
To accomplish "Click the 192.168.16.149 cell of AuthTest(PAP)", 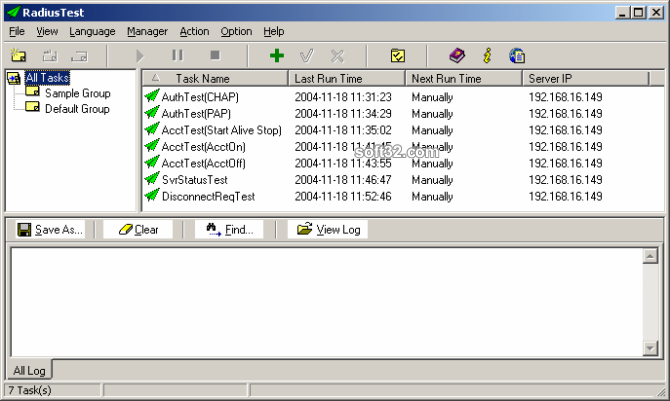I will (565, 114).
